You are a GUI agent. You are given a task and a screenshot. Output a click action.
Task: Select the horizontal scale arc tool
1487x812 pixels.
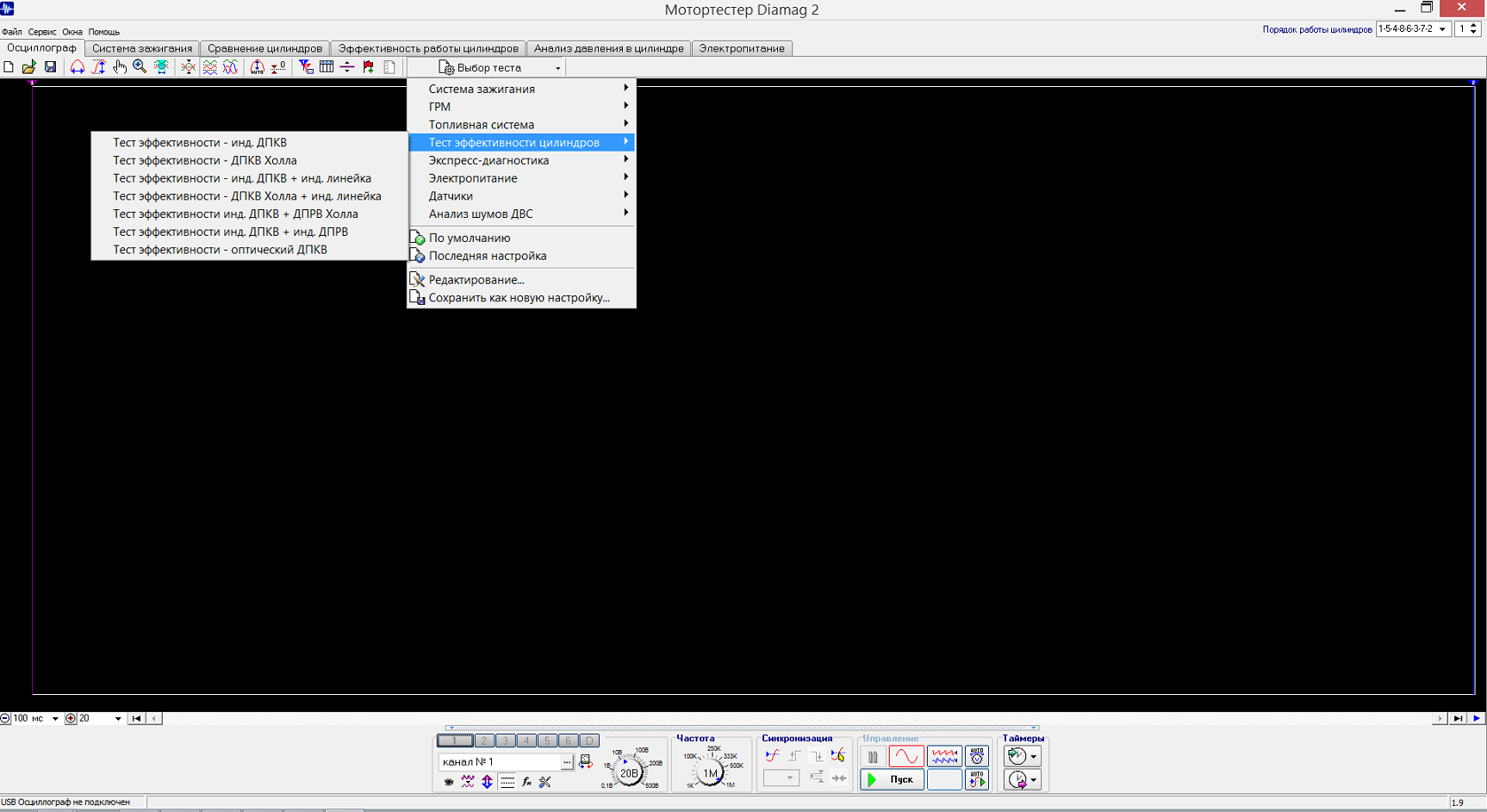[x=78, y=67]
